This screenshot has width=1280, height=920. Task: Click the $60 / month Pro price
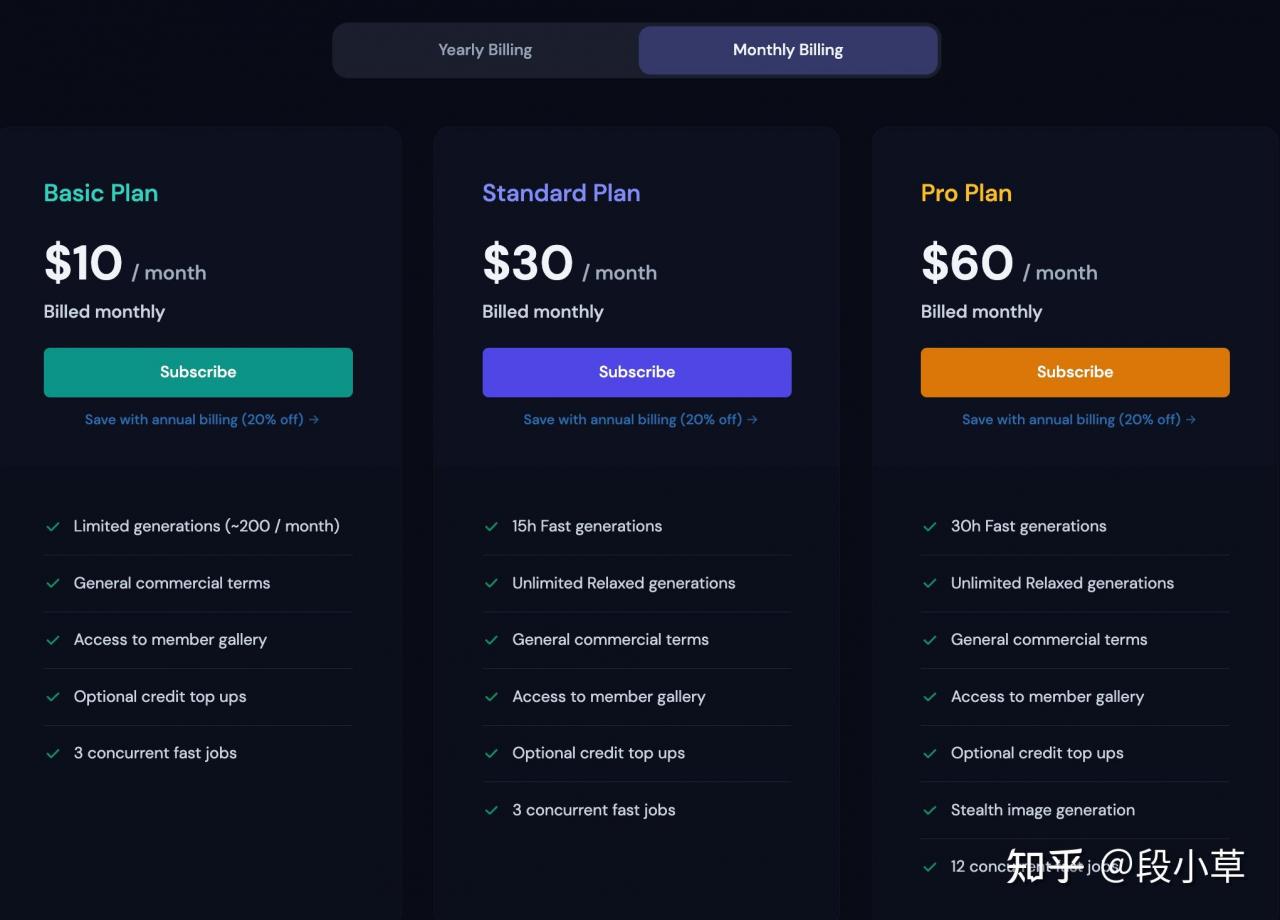click(1008, 265)
